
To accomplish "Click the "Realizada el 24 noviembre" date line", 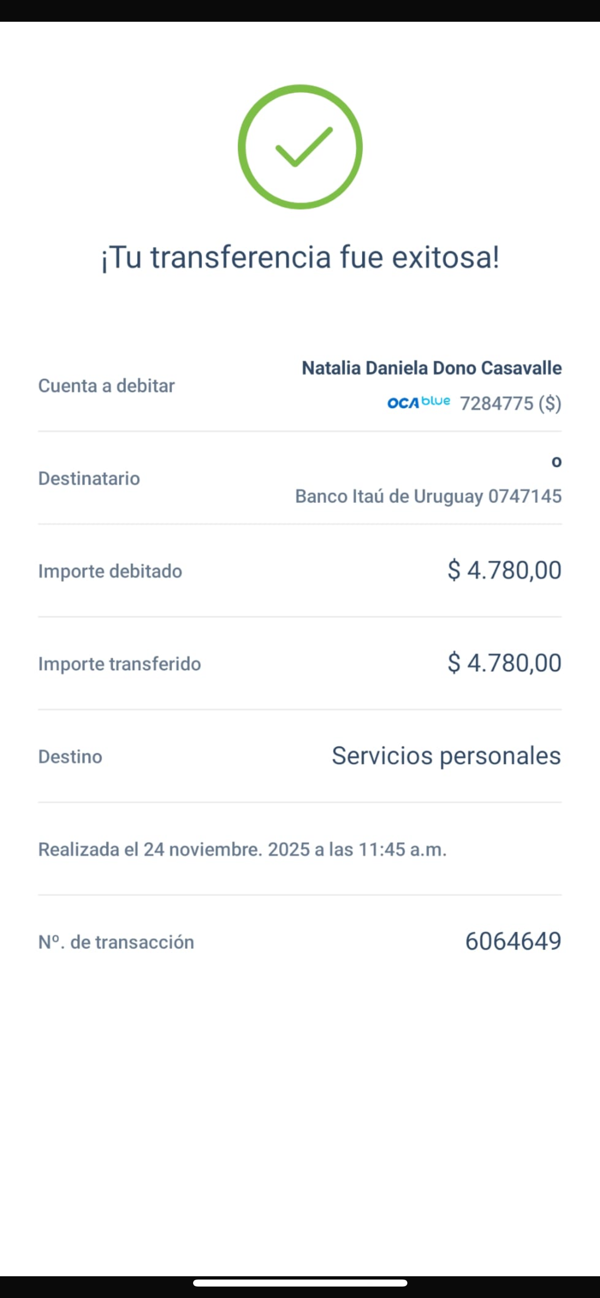I will point(242,850).
